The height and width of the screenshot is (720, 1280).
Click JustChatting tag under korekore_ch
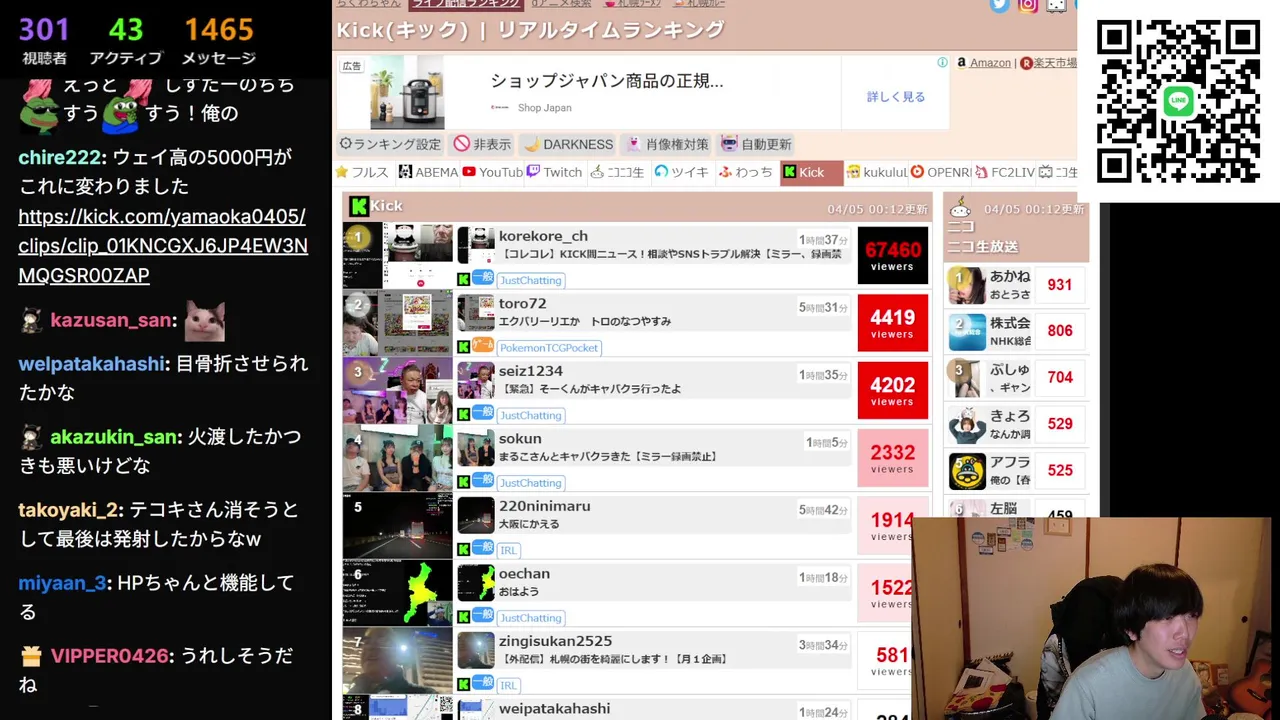[531, 280]
